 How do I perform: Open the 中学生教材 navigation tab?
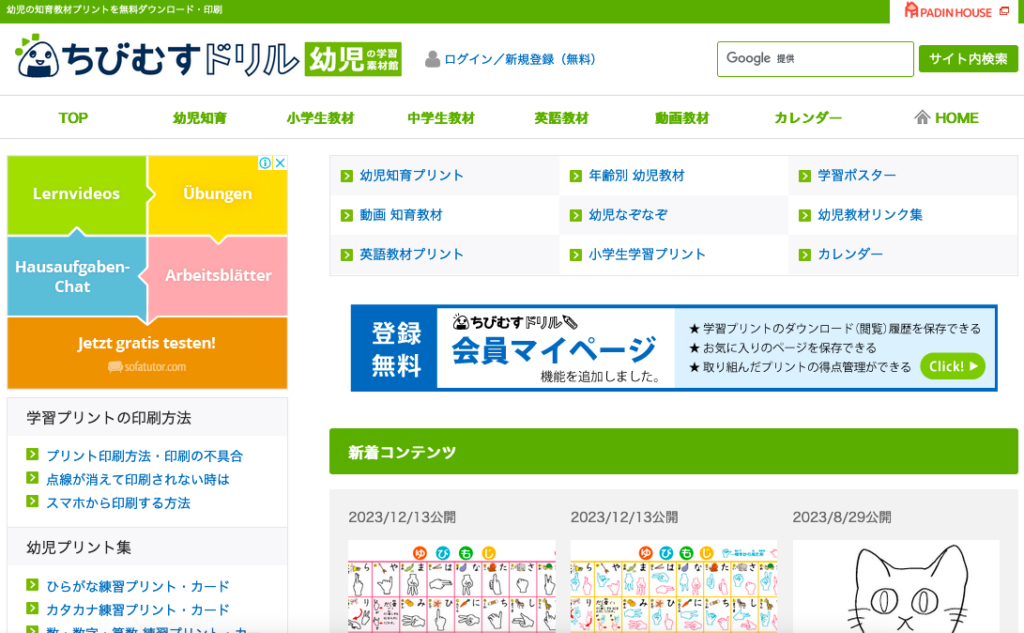pyautogui.click(x=441, y=118)
